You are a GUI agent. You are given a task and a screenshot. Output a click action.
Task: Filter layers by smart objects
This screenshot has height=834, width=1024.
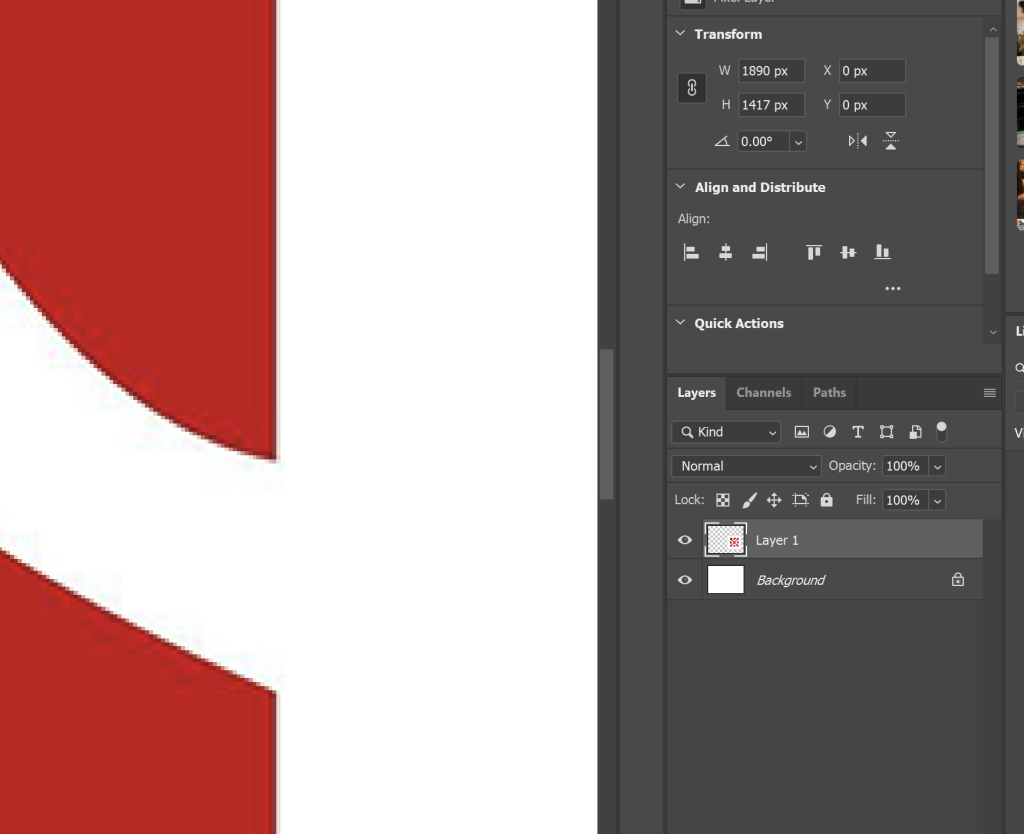pos(915,432)
